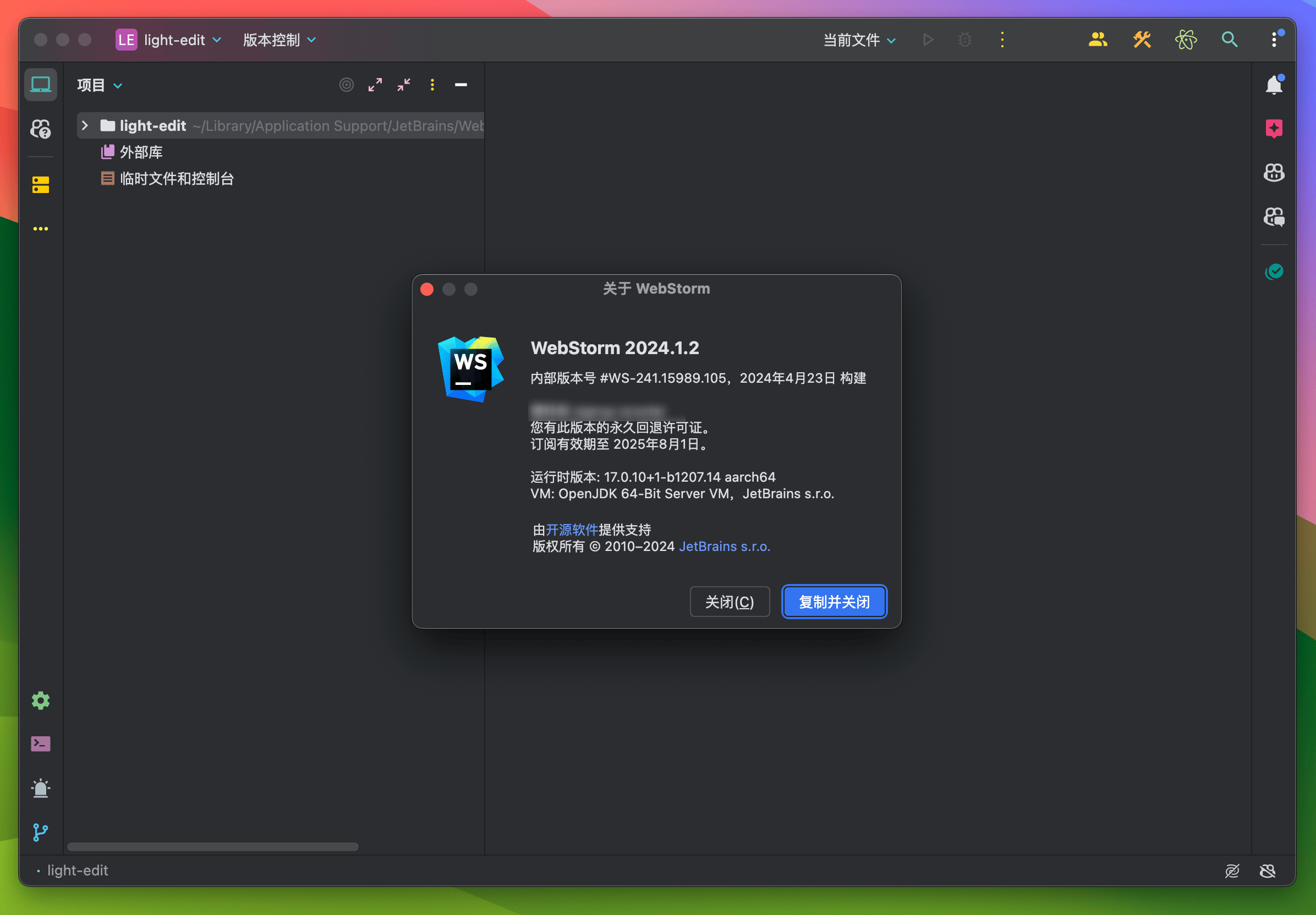The height and width of the screenshot is (915, 1316).
Task: Open the 当前文件 run configuration dropdown
Action: (858, 40)
